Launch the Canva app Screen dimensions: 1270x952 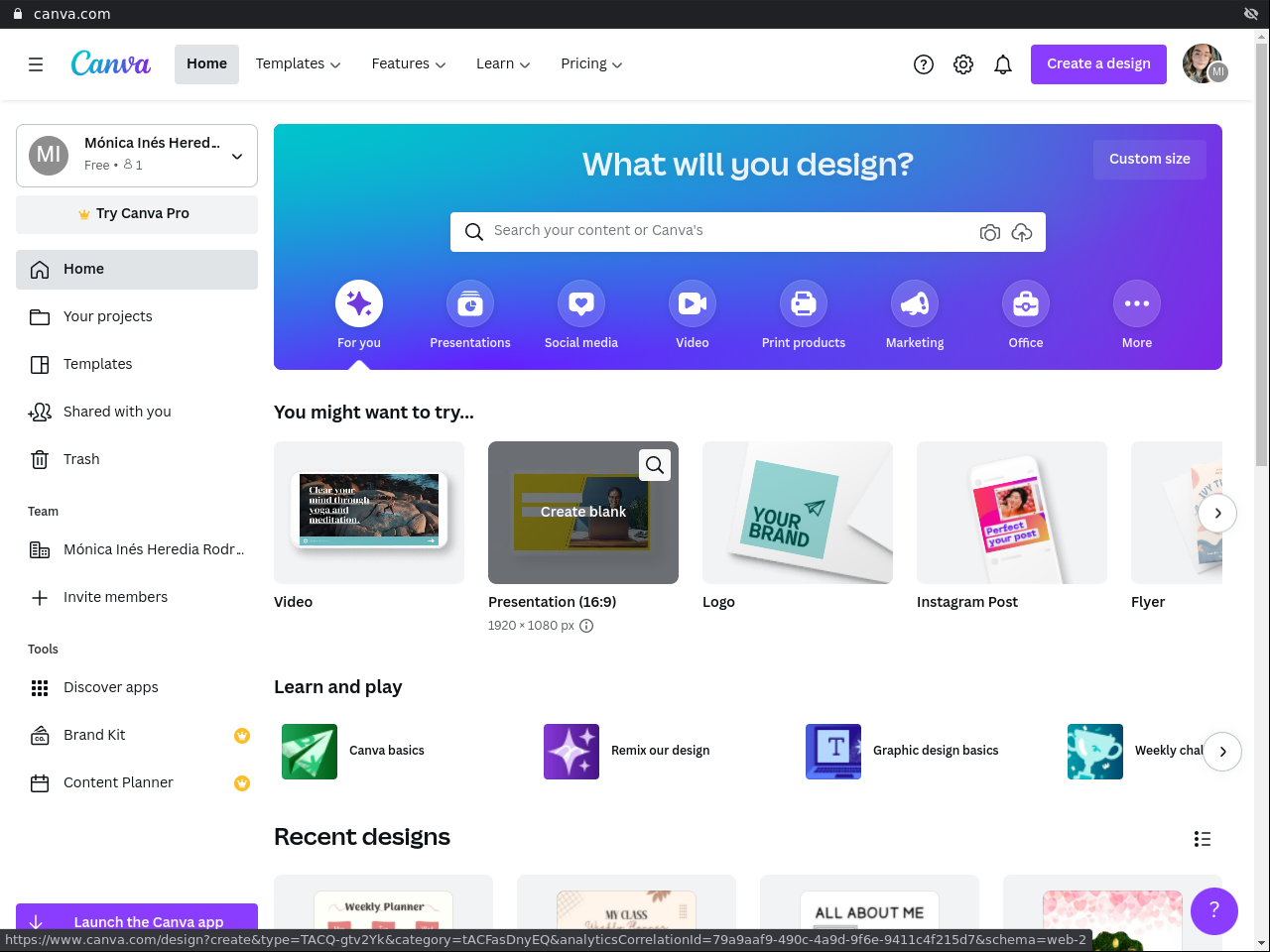[x=137, y=922]
